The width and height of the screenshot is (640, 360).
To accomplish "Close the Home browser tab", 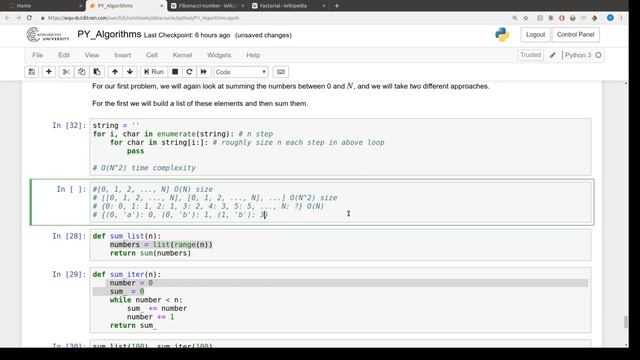I will tap(80, 6).
